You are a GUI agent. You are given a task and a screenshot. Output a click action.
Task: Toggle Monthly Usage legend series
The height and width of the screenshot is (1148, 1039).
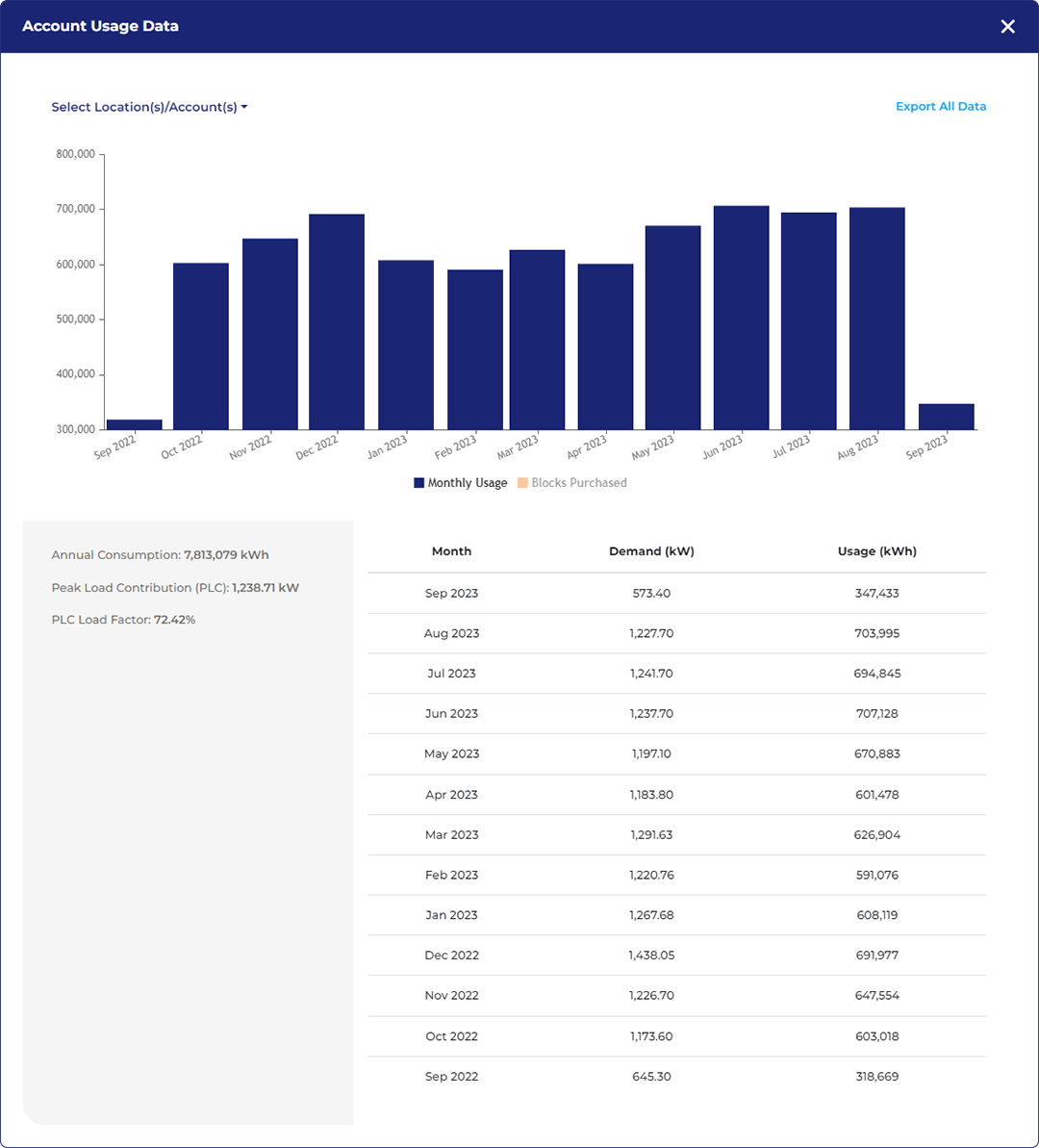click(x=467, y=483)
